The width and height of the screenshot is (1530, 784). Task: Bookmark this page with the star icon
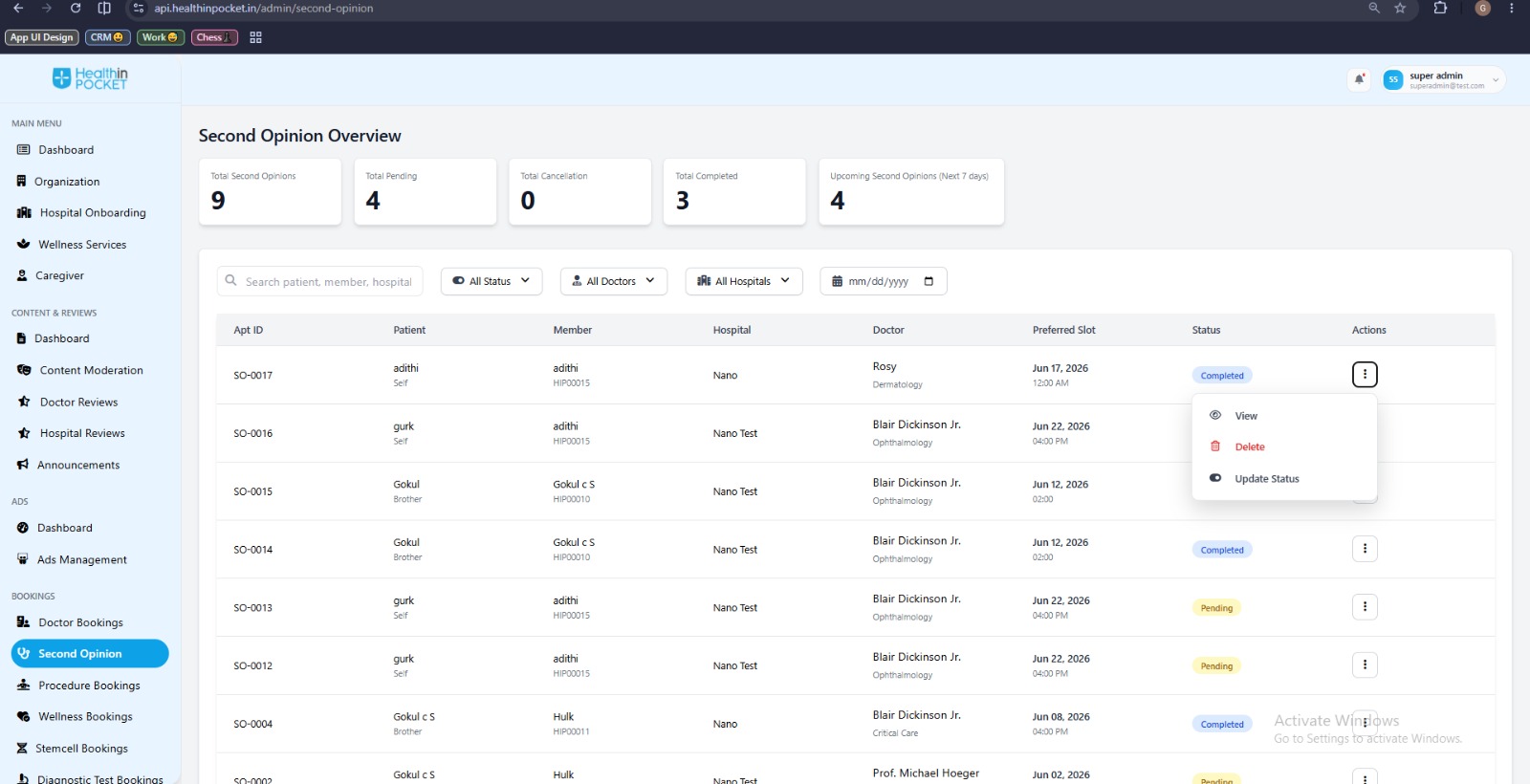coord(1400,8)
